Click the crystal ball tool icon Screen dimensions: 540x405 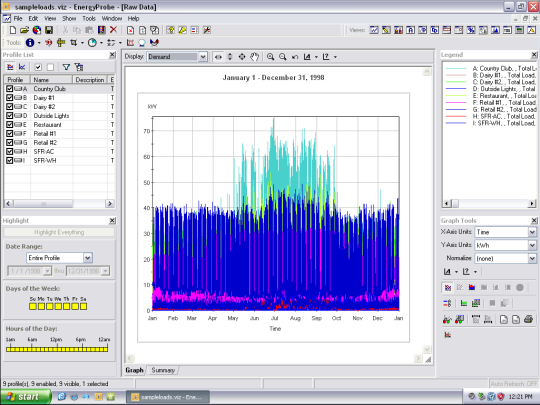tap(142, 43)
